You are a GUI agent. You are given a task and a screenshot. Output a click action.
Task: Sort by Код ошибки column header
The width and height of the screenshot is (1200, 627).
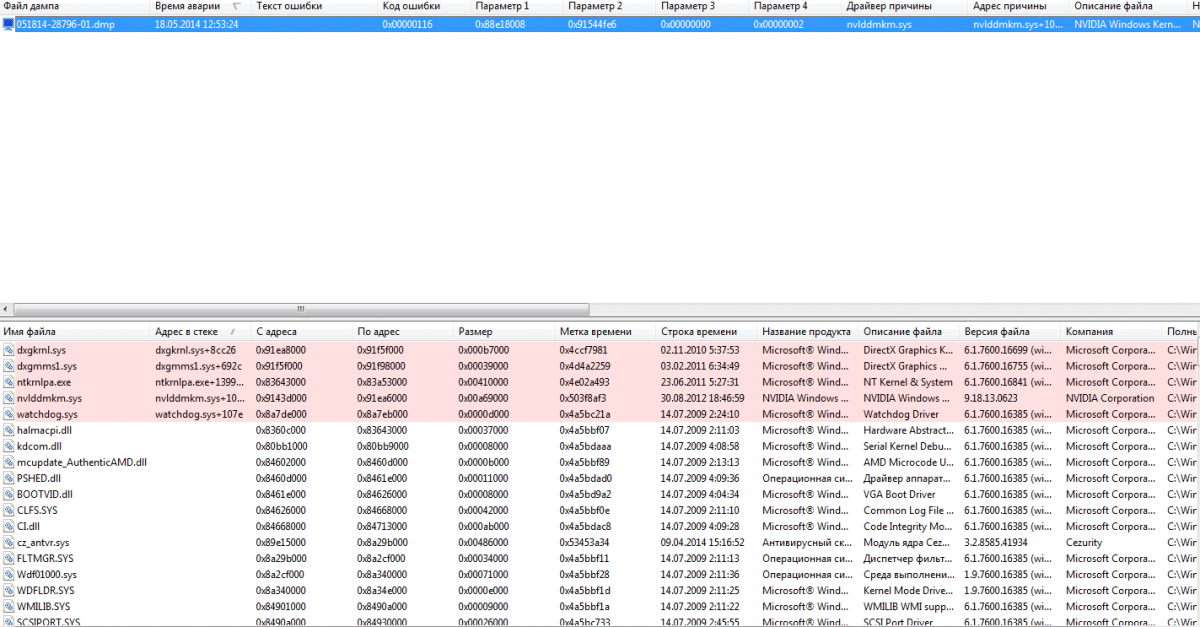(x=425, y=6)
